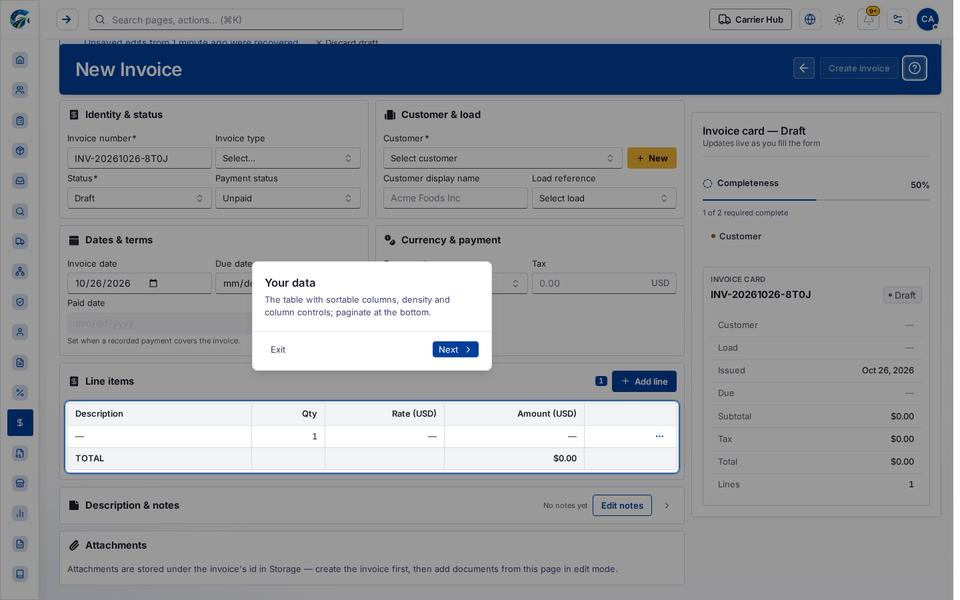Image resolution: width=960 pixels, height=600 pixels.
Task: Open the bar chart icon in sidebar
Action: click(x=20, y=514)
